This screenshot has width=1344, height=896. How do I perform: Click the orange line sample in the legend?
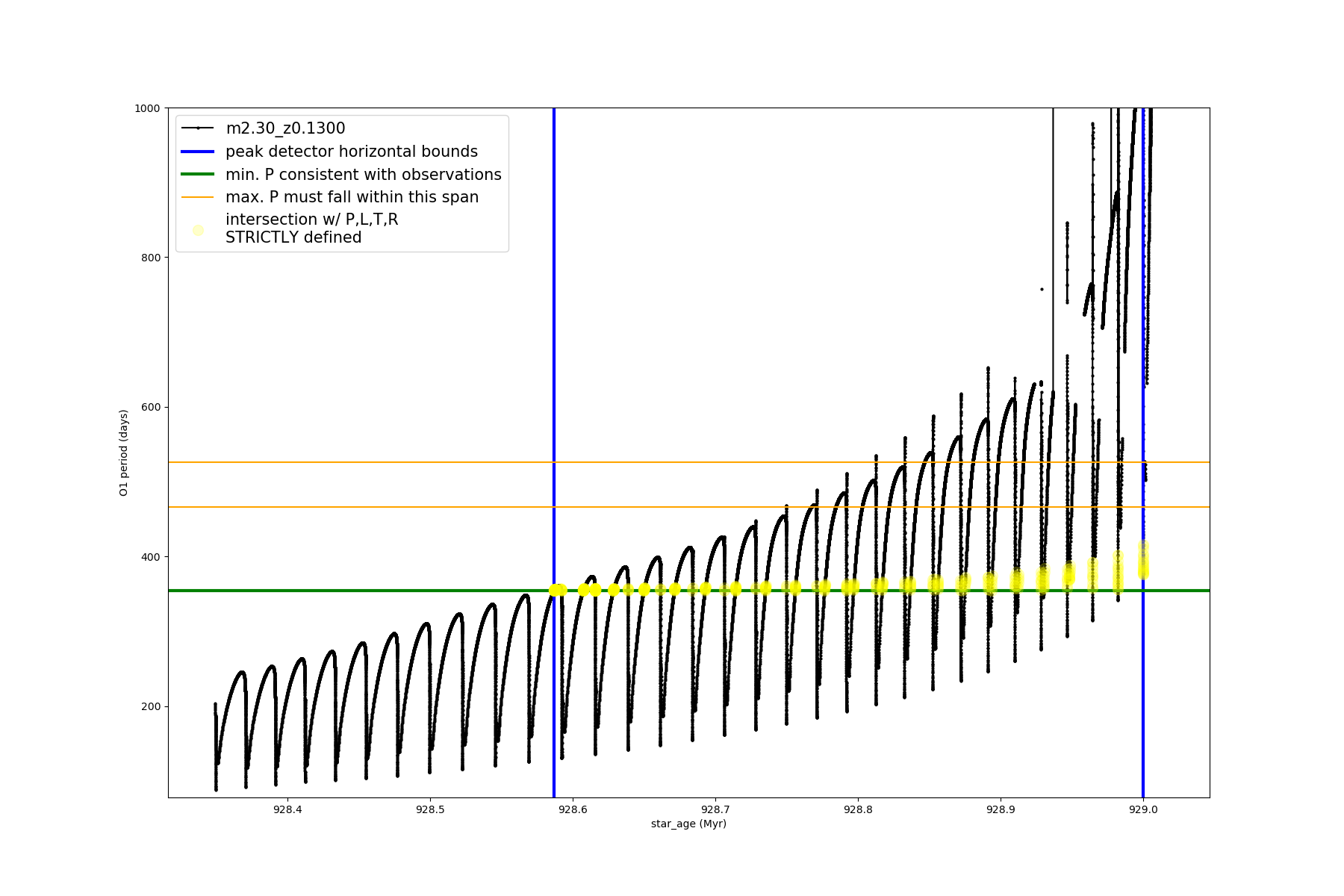pyautogui.click(x=198, y=197)
